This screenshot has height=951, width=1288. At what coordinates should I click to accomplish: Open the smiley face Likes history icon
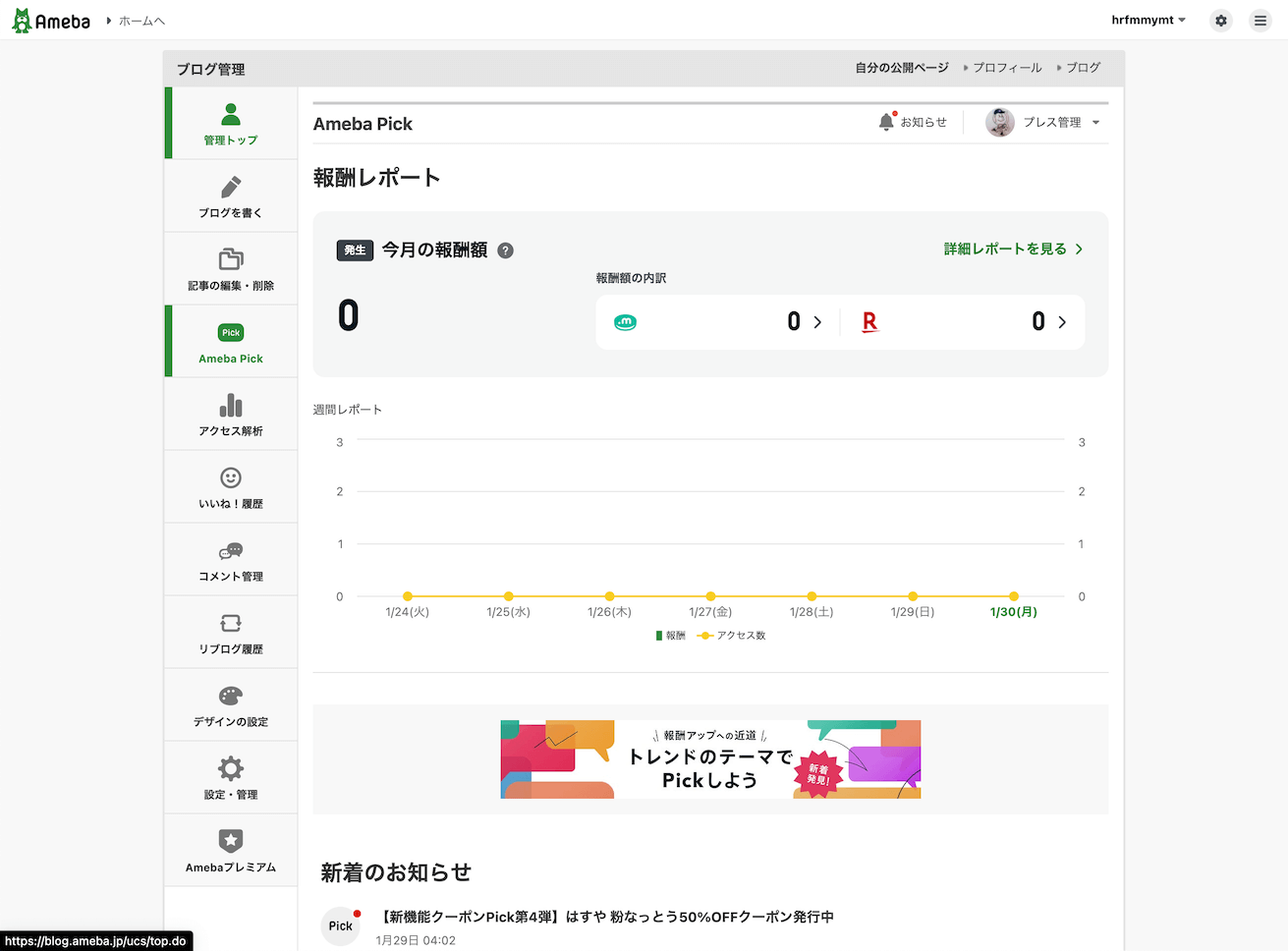tap(231, 478)
